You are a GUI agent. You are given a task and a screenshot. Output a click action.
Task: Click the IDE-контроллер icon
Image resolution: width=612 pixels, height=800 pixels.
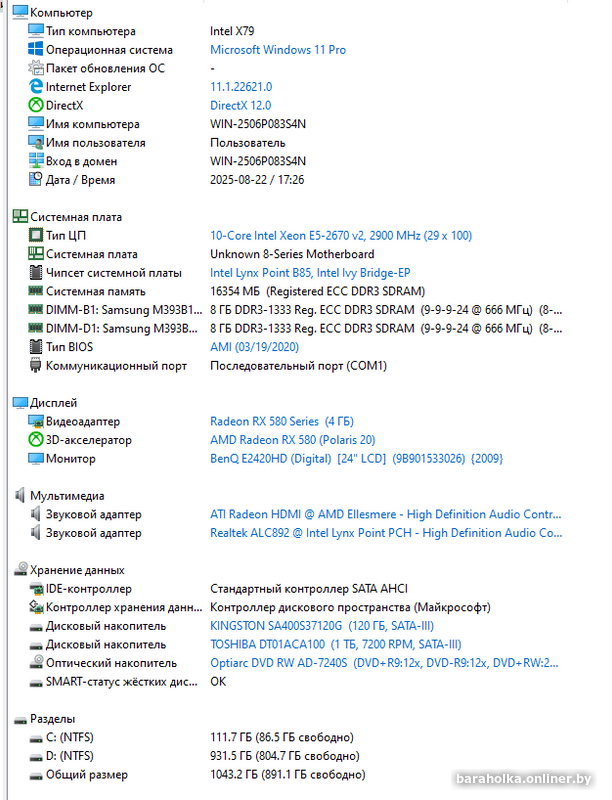(x=36, y=589)
